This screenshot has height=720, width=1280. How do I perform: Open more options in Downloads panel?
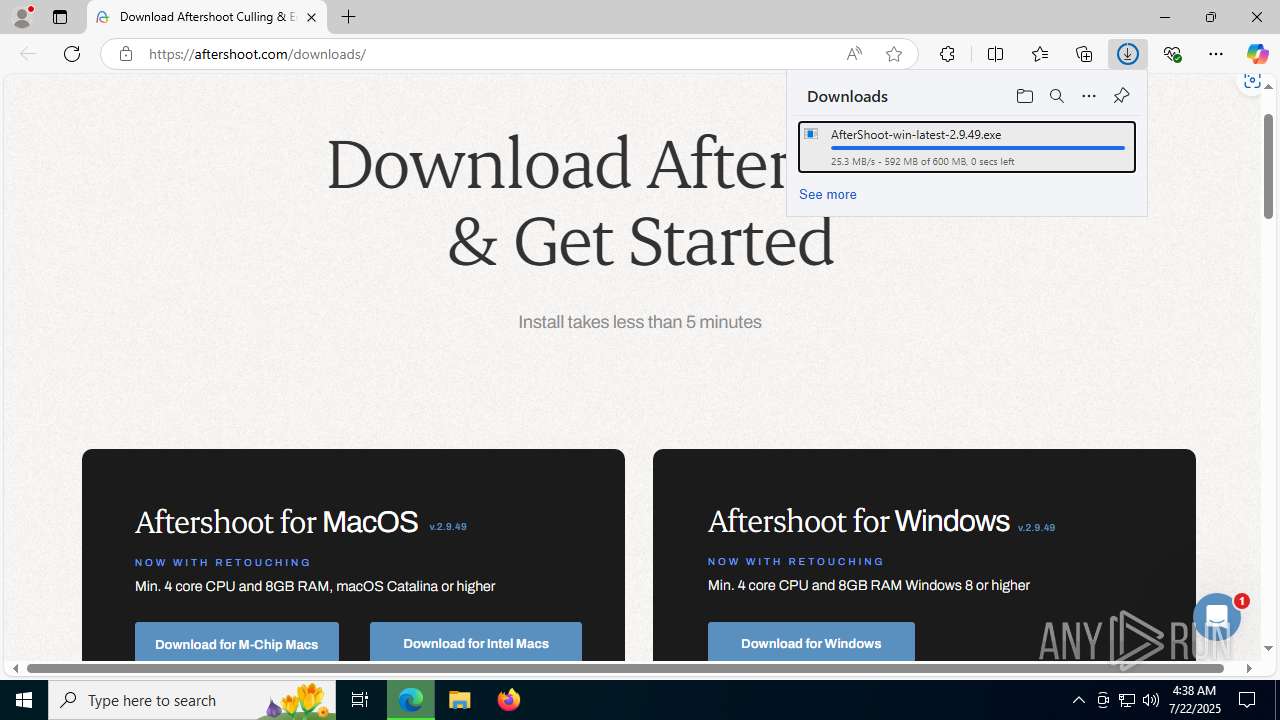pyautogui.click(x=1088, y=96)
